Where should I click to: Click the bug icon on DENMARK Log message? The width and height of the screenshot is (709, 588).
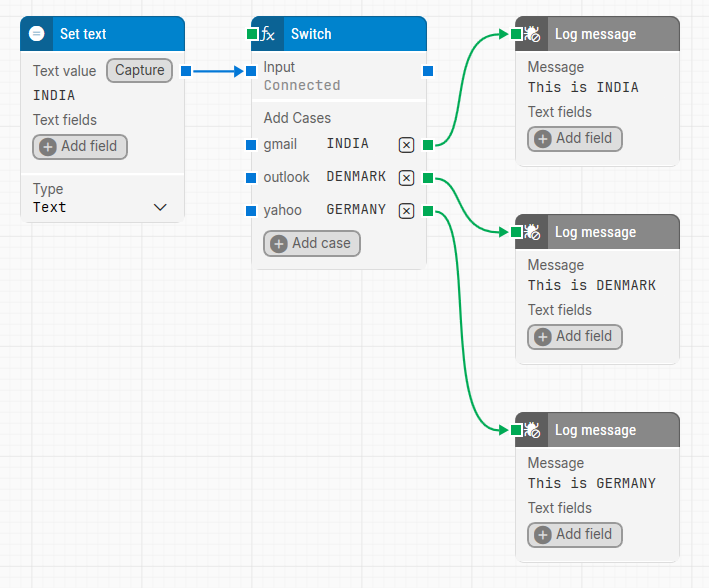click(x=532, y=232)
